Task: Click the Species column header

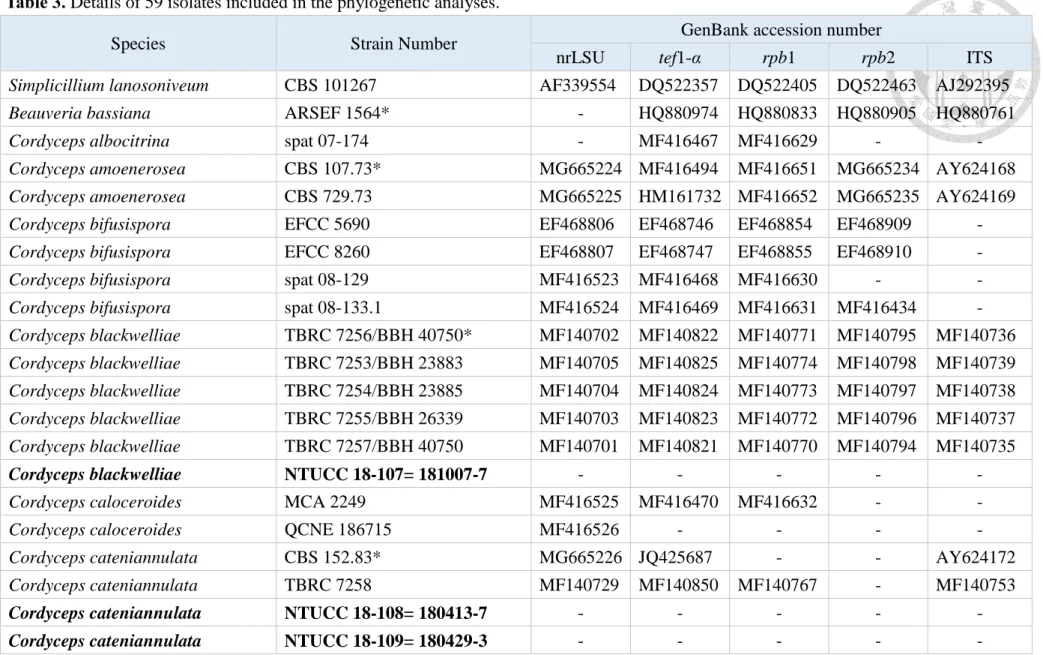Action: coord(138,44)
